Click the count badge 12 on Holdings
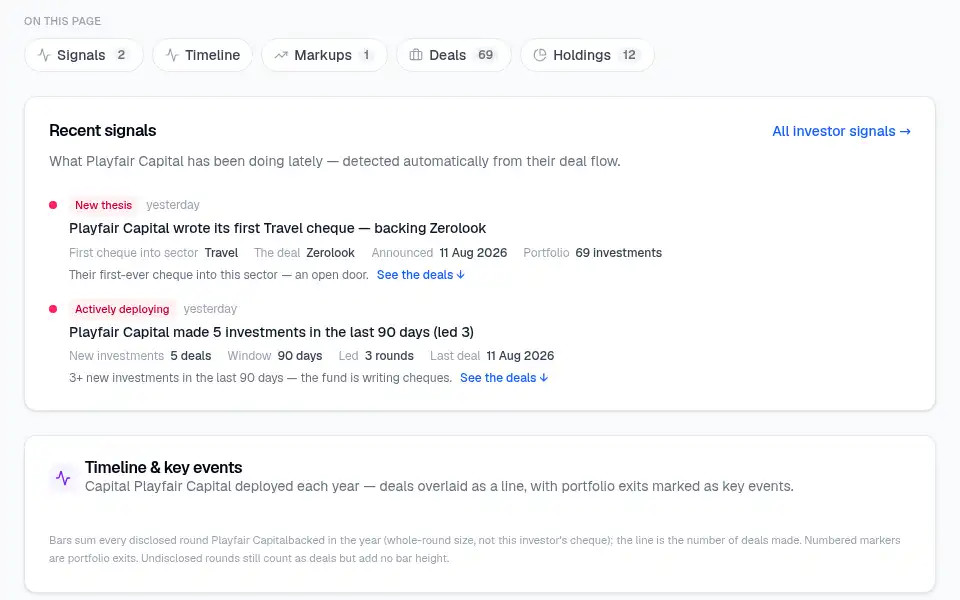This screenshot has height=600, width=960. [629, 55]
